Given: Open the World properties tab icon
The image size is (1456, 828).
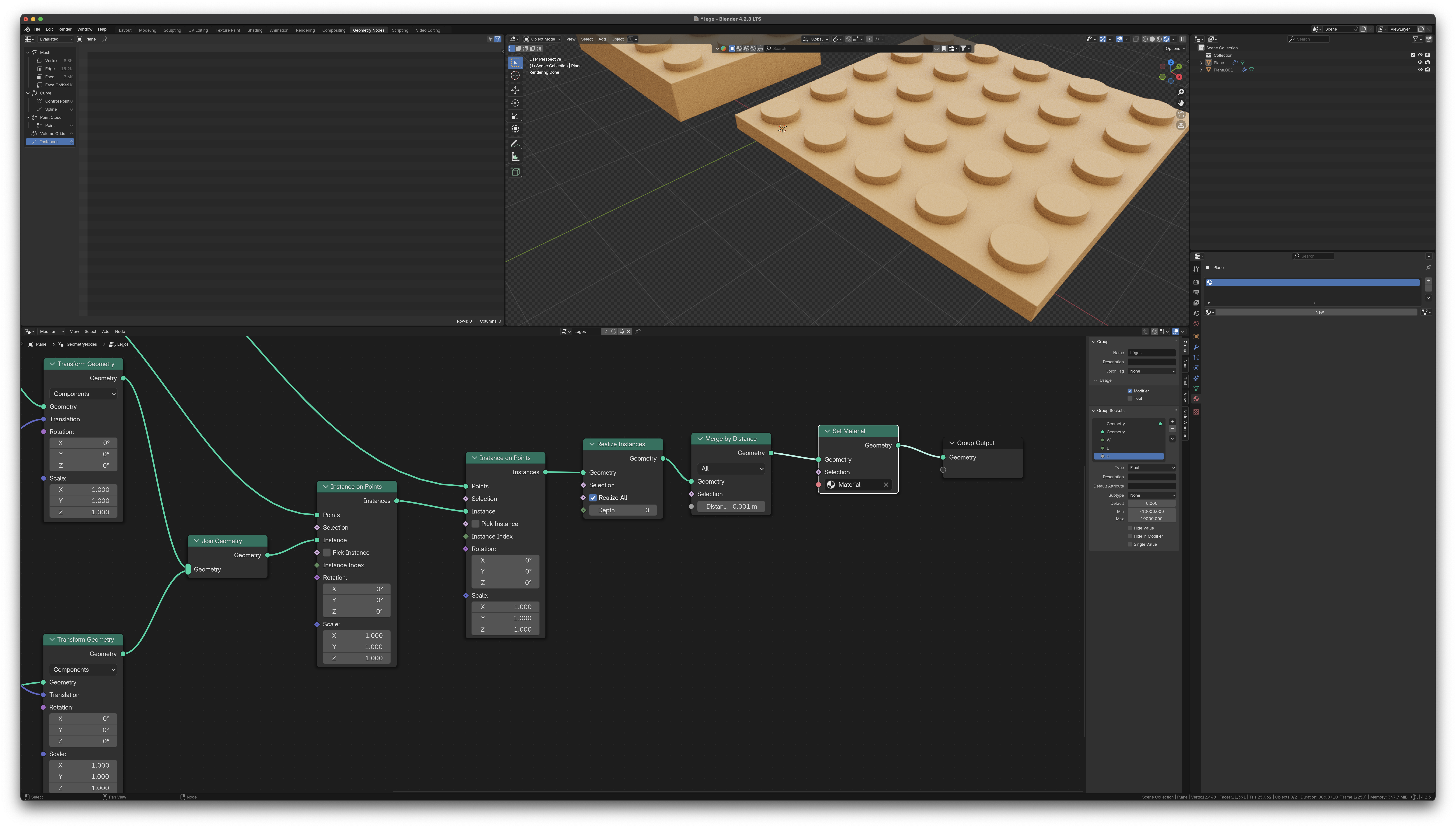Looking at the screenshot, I should tap(1196, 324).
